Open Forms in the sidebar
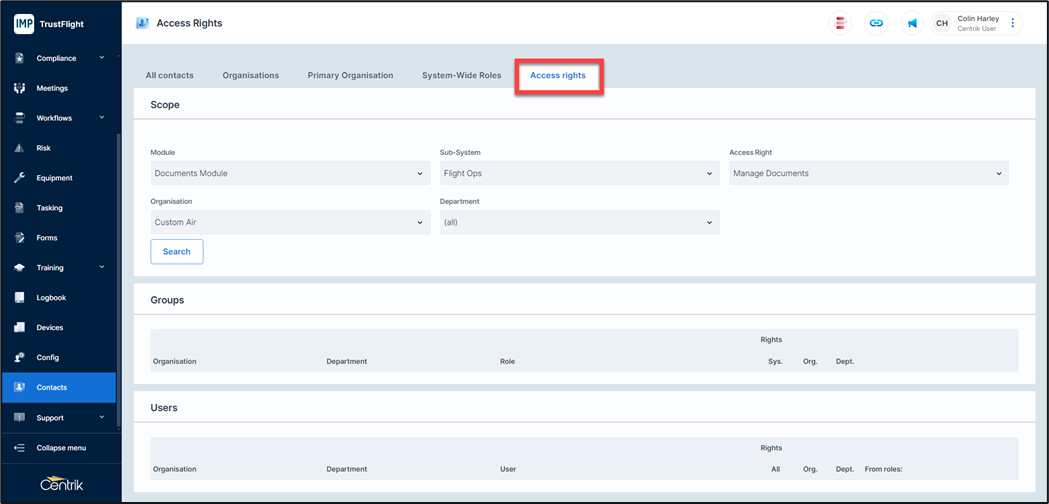1049x504 pixels. 46,238
